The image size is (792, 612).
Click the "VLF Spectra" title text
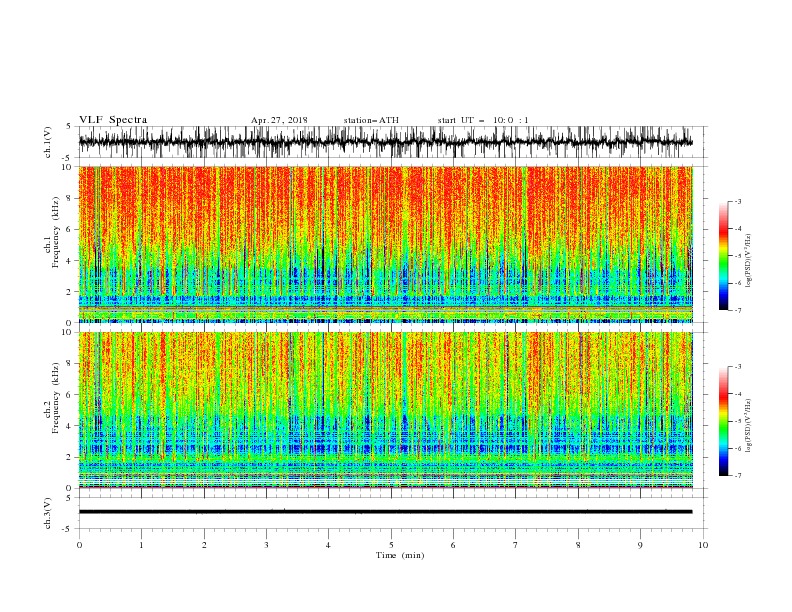(x=113, y=120)
